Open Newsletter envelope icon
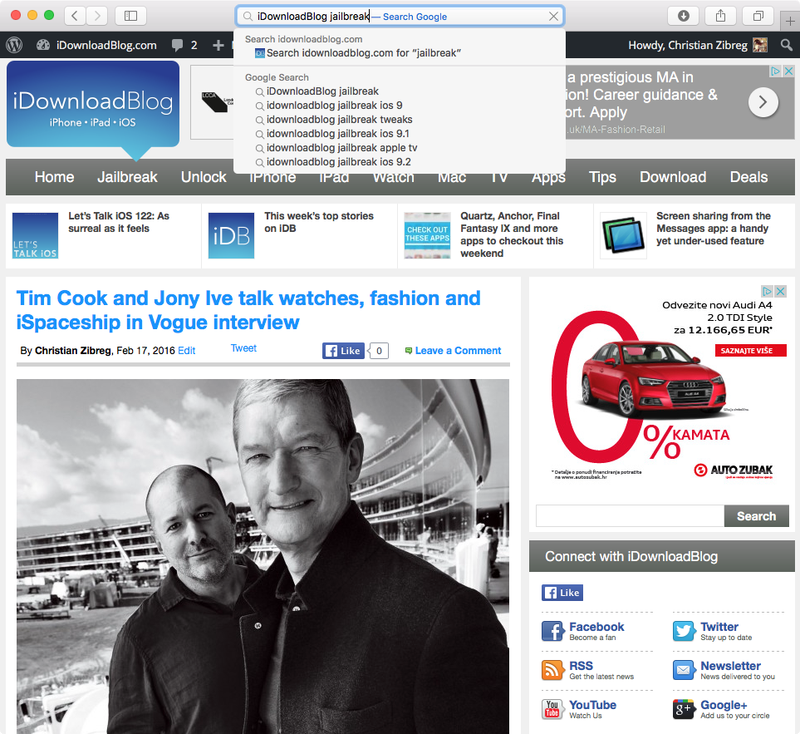Screen dimensions: 800x734 click(684, 670)
